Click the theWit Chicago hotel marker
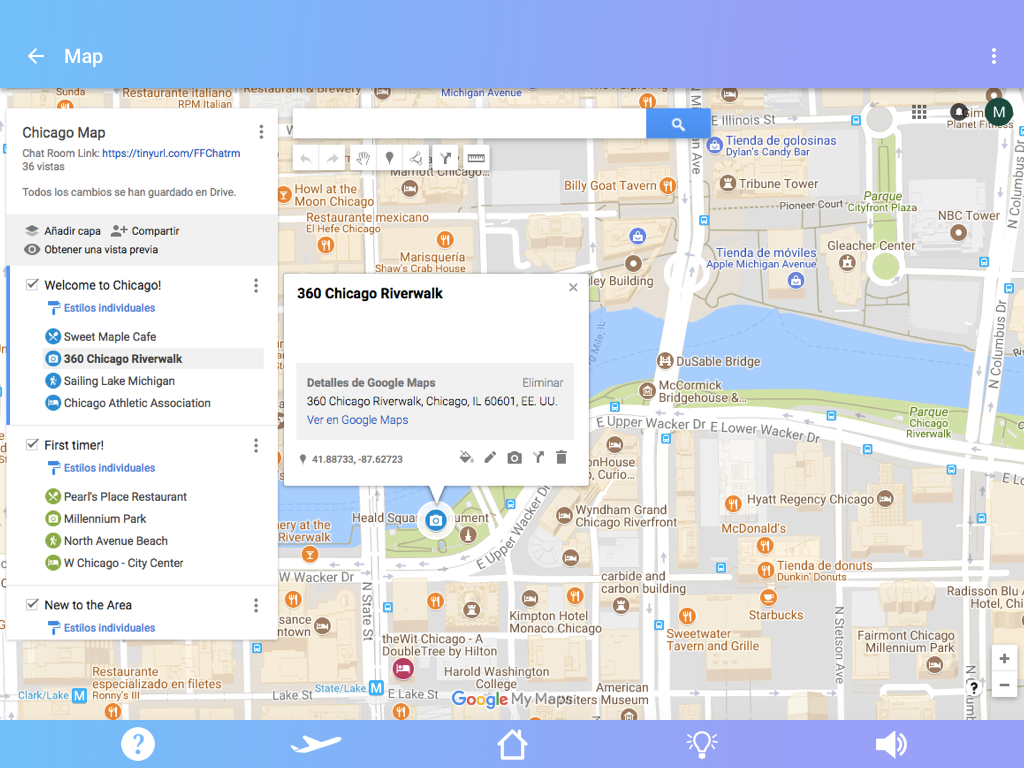The image size is (1024, 768). pyautogui.click(x=403, y=669)
